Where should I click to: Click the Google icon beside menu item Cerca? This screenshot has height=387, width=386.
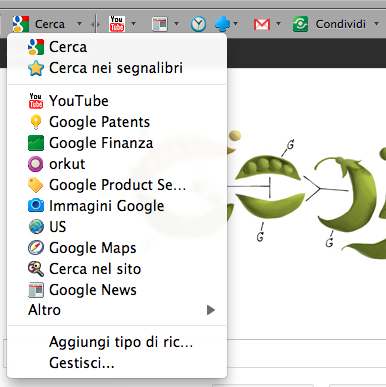(36, 47)
